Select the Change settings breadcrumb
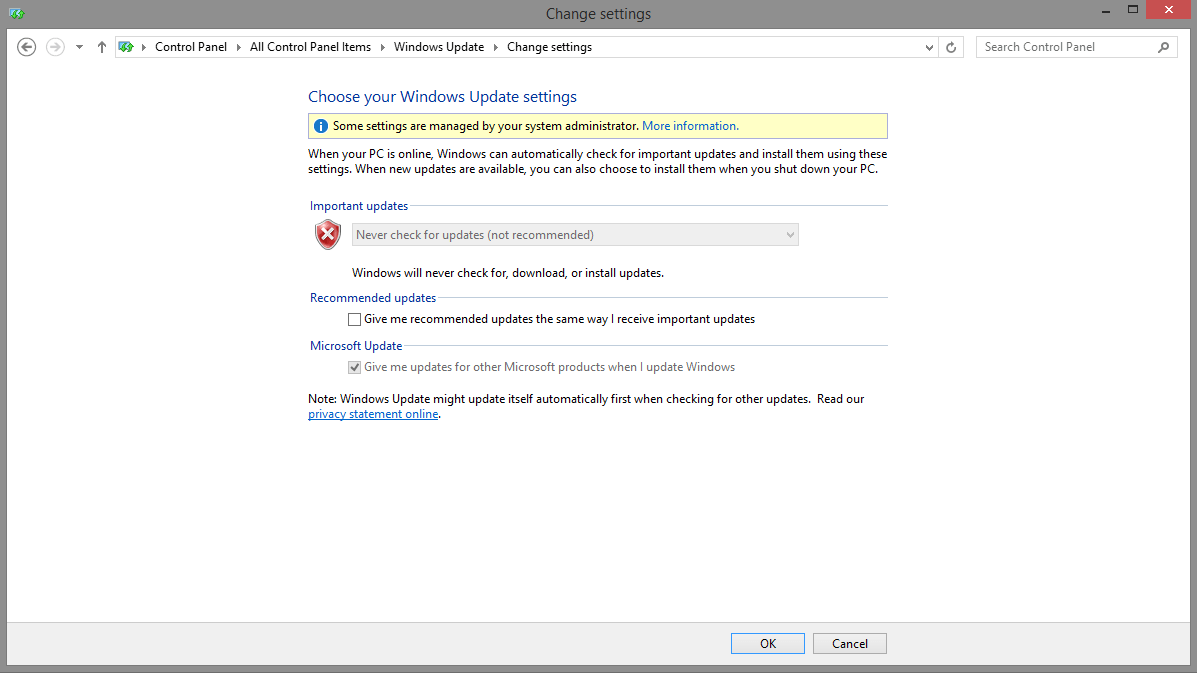Screen dimensions: 1197x673 550,47
